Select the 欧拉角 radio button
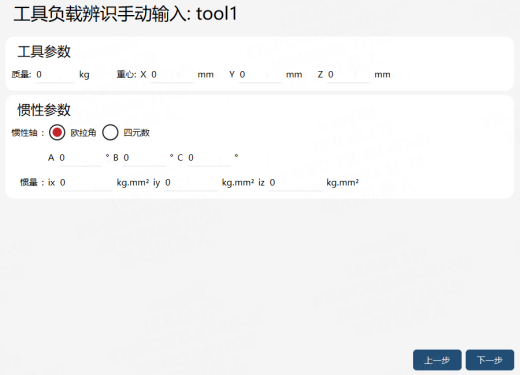This screenshot has width=520, height=375. [57, 133]
